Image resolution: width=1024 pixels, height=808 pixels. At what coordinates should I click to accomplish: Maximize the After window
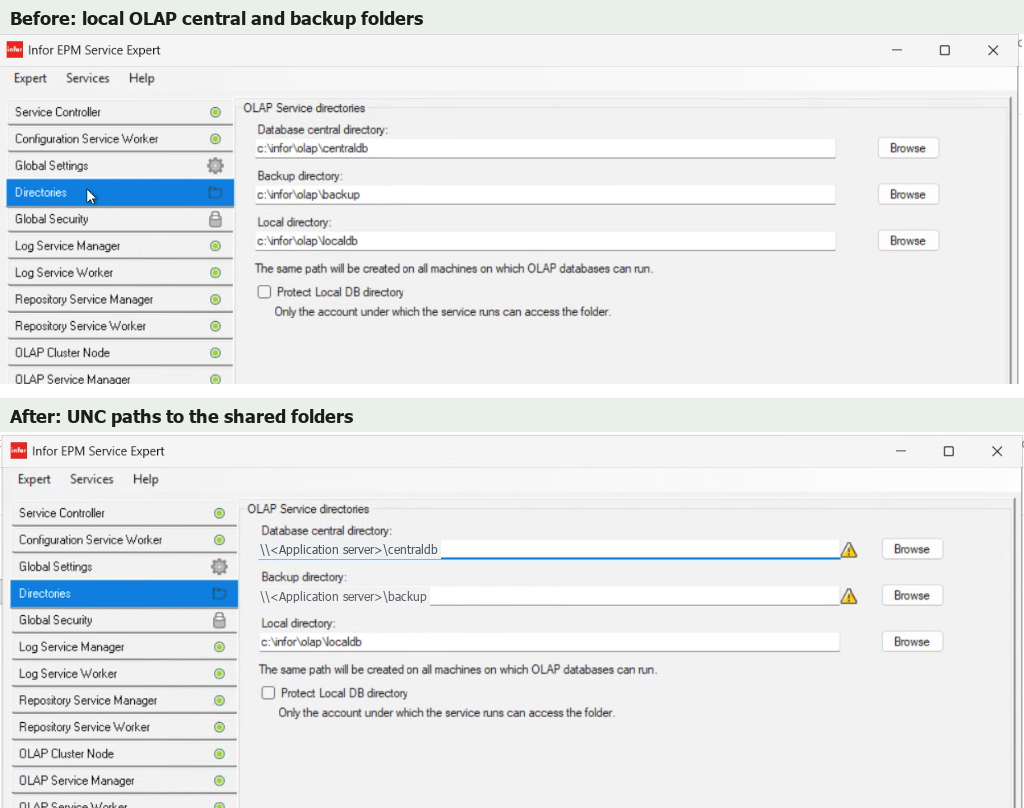tap(949, 451)
